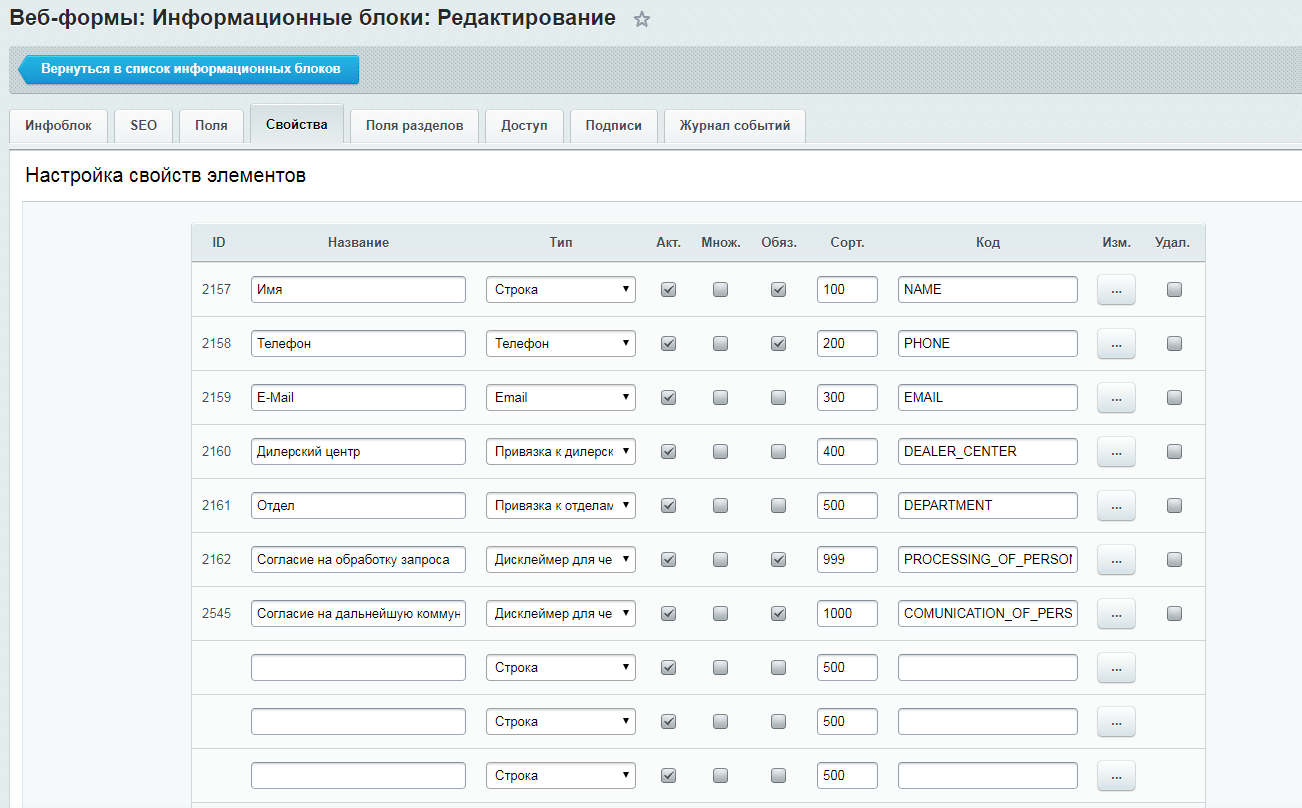
Task: Open edit dialog for property 2545
Action: pos(1116,613)
